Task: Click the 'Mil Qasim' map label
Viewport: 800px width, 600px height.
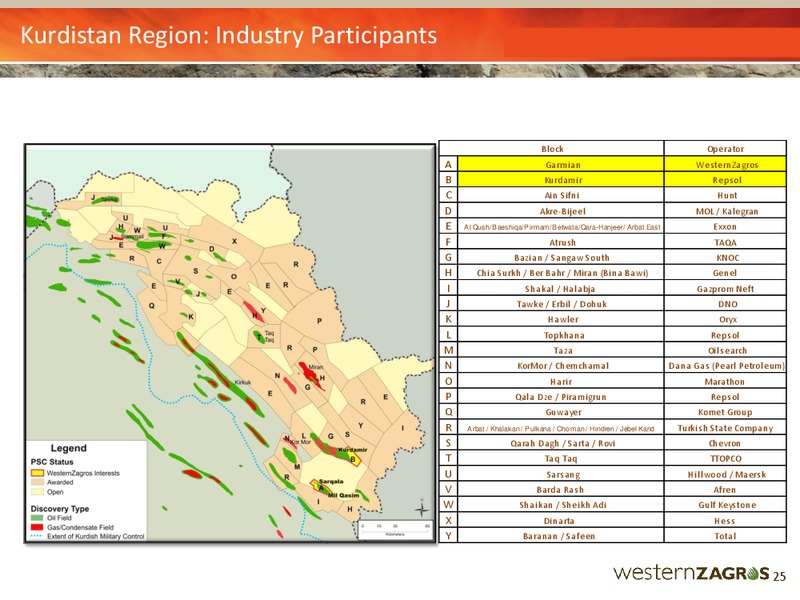Action: coord(343,495)
